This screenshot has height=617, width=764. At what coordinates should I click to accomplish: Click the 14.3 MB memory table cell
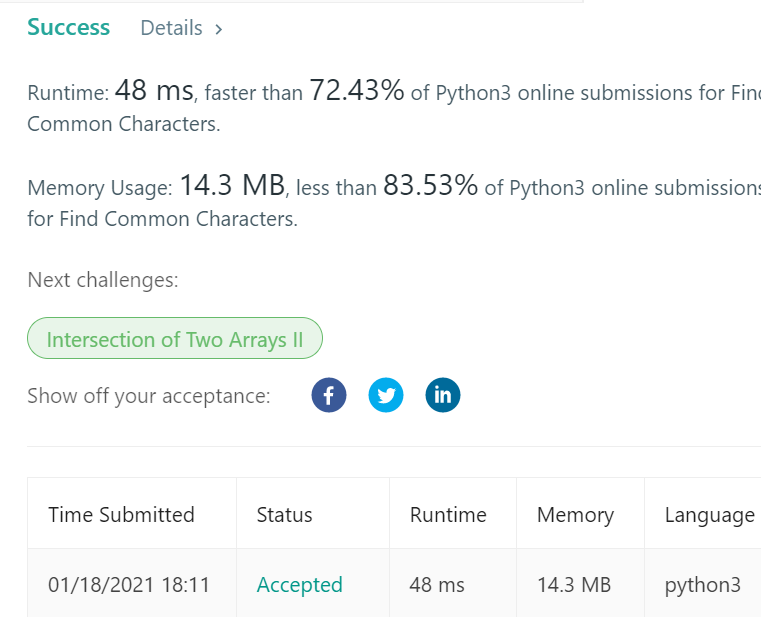(x=574, y=584)
